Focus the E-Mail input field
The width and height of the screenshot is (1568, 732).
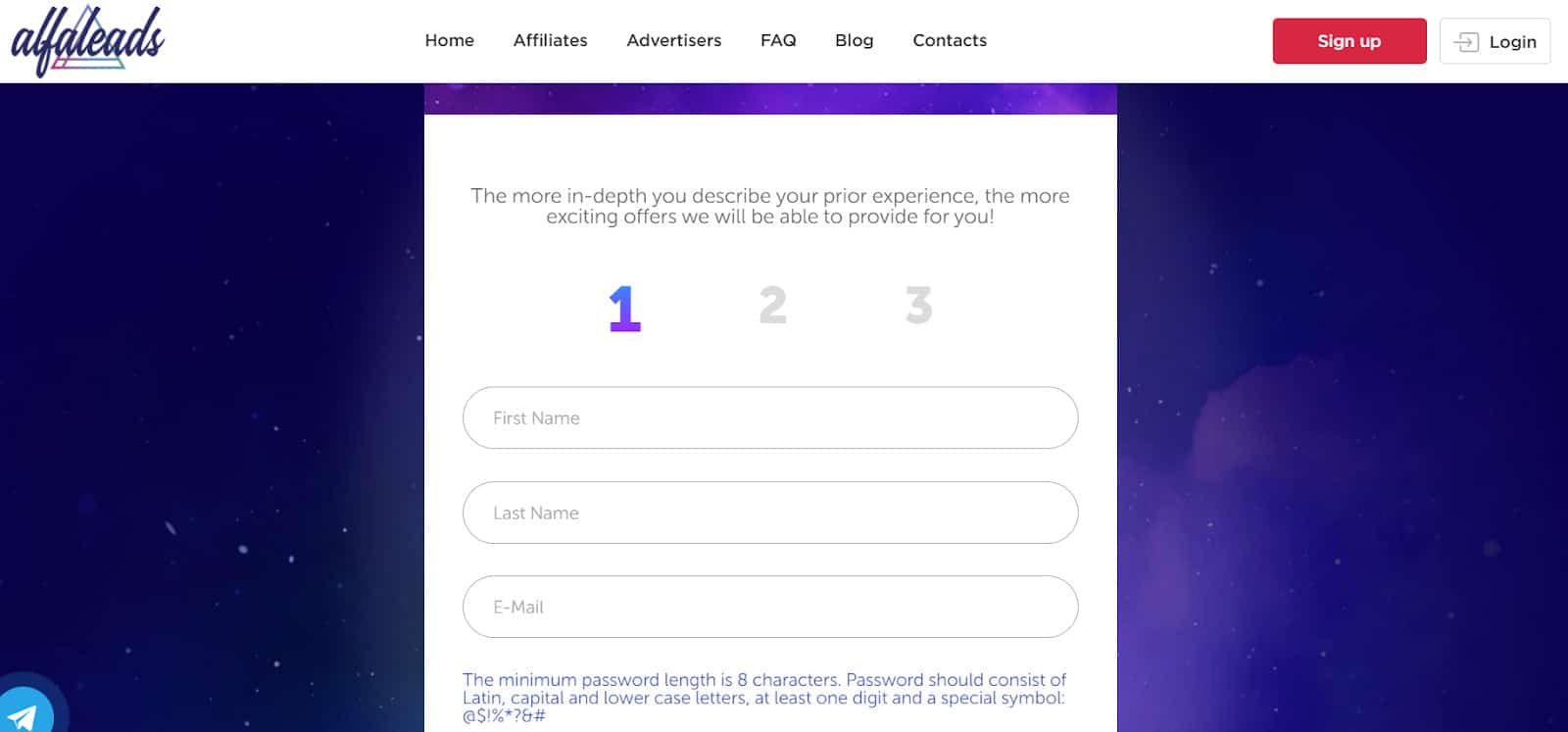point(770,607)
